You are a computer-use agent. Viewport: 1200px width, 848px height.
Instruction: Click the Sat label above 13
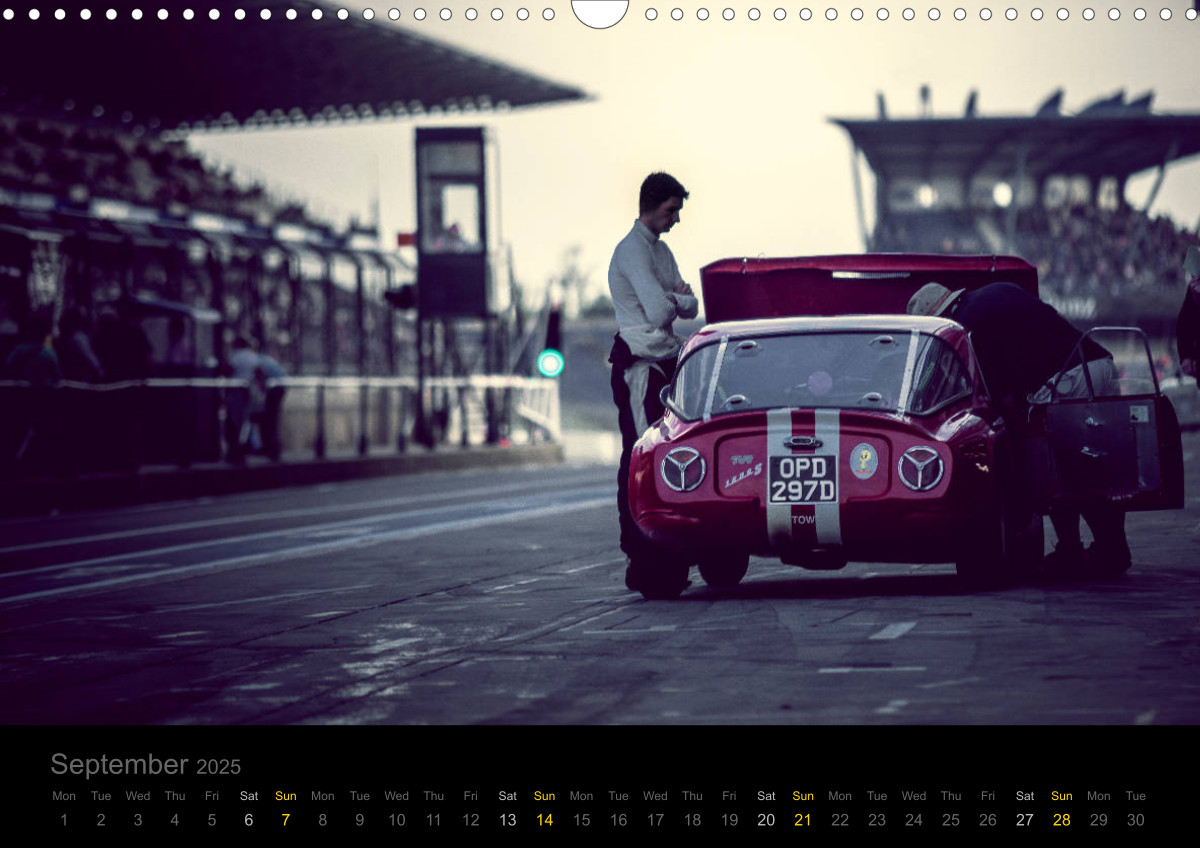point(508,796)
